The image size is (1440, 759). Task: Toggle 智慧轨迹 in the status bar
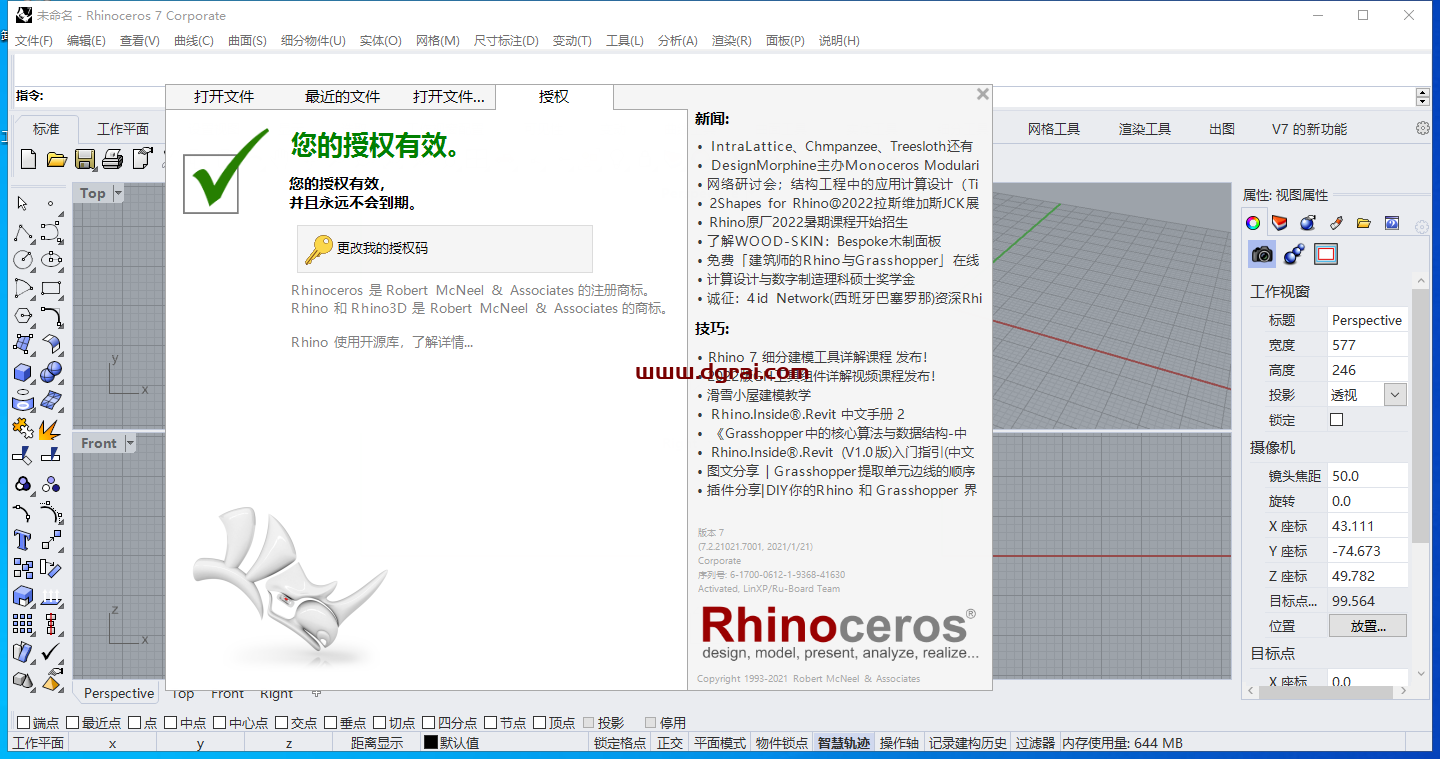click(x=842, y=743)
